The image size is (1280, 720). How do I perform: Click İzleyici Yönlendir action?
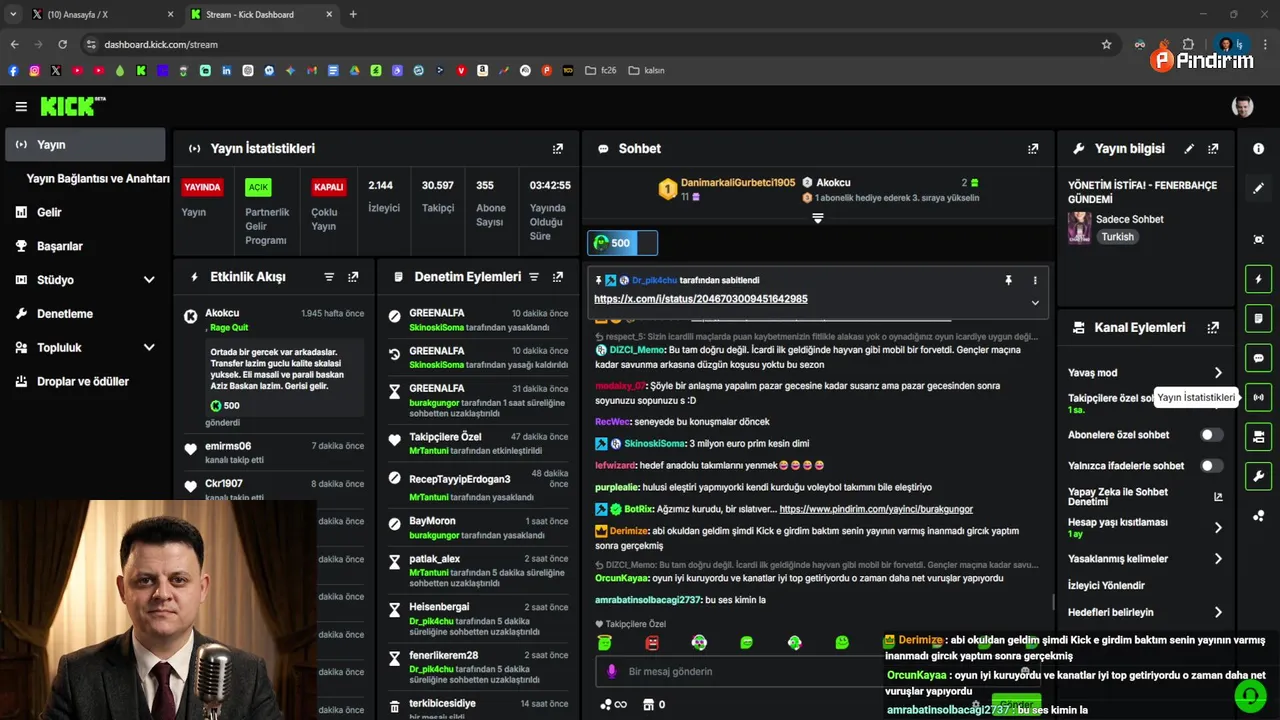(x=1106, y=585)
